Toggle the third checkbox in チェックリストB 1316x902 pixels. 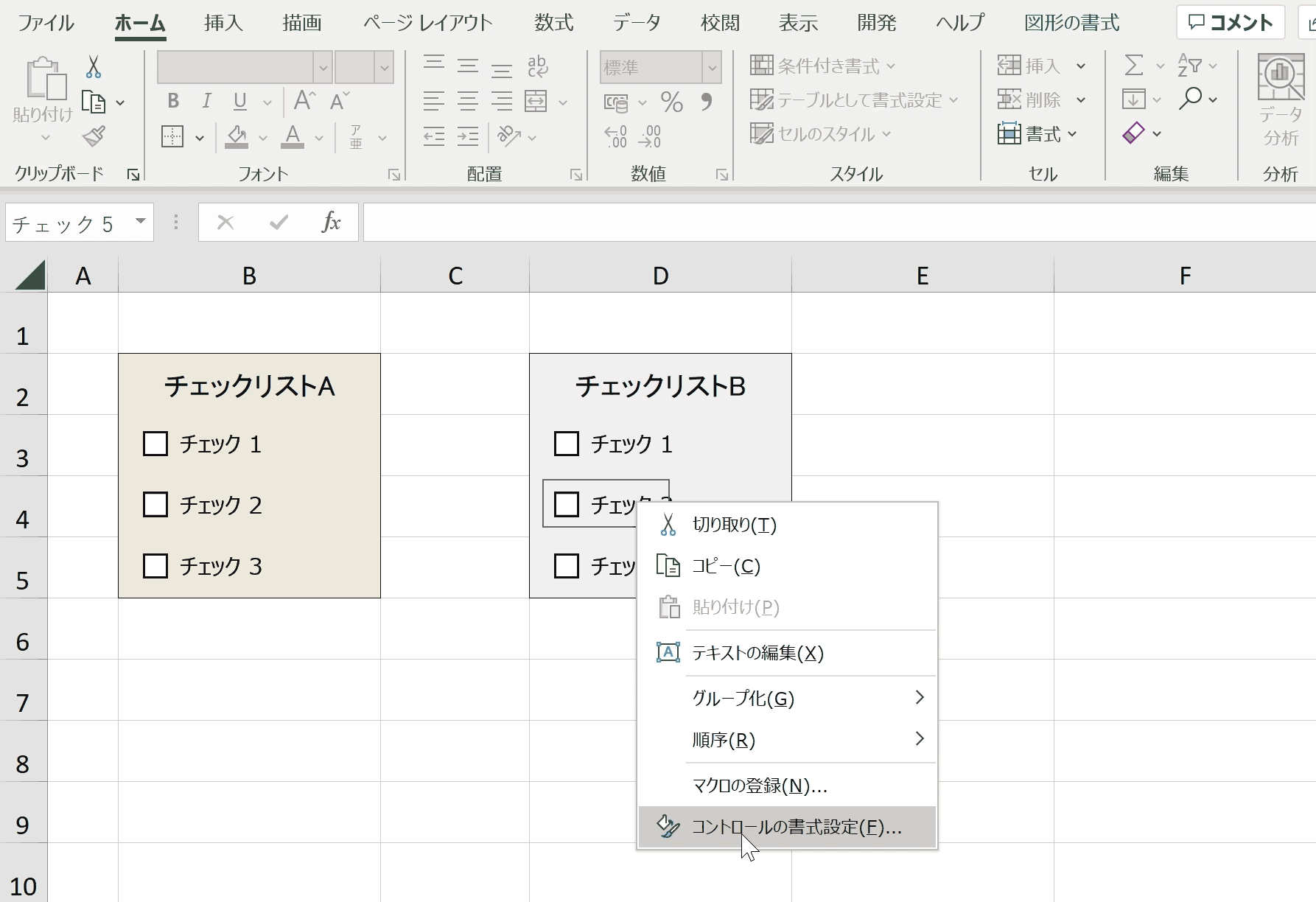pyautogui.click(x=567, y=566)
